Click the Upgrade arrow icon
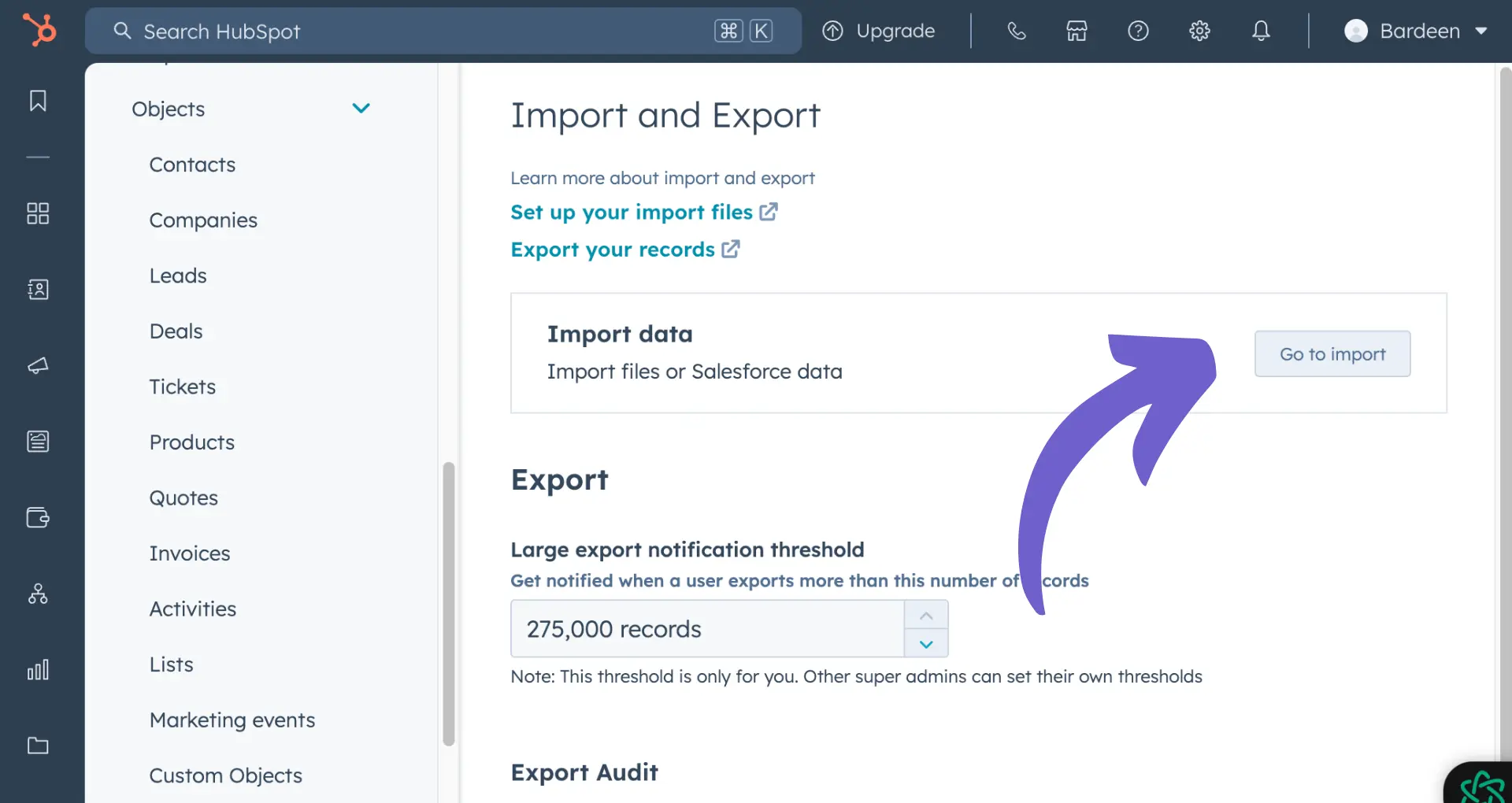This screenshot has height=803, width=1512. click(x=832, y=31)
